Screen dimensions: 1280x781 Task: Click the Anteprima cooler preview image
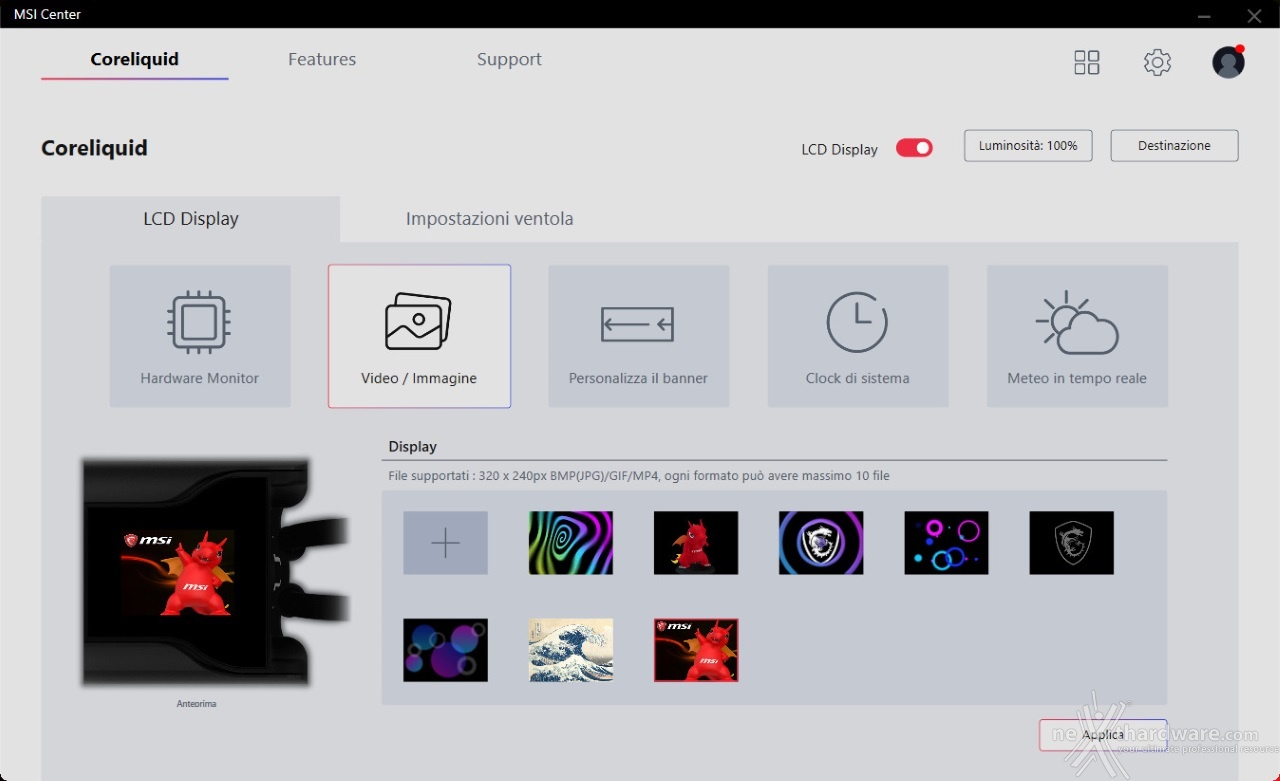(x=215, y=572)
